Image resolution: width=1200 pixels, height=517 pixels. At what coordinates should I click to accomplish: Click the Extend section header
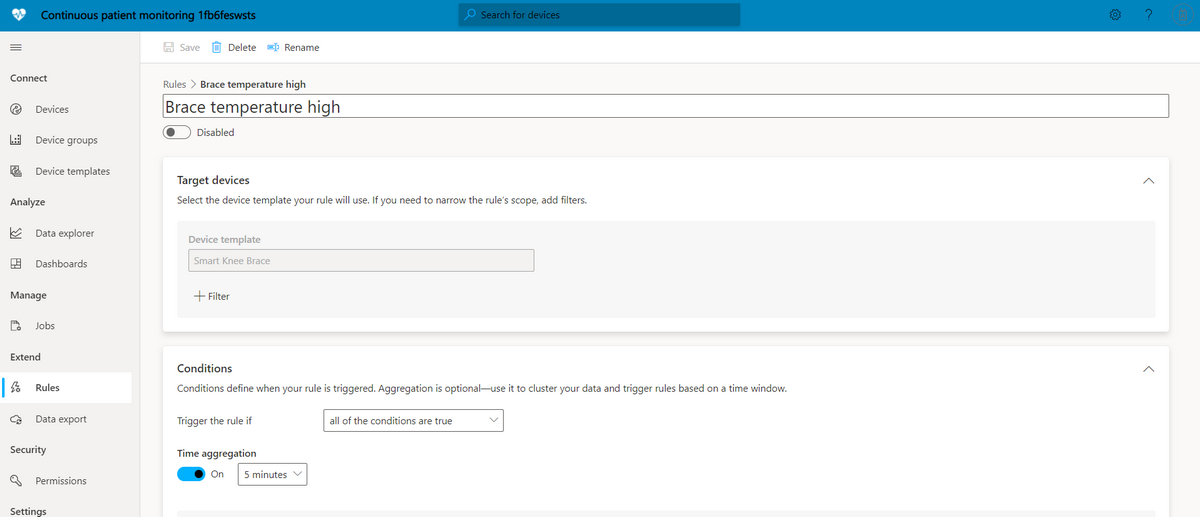(26, 357)
